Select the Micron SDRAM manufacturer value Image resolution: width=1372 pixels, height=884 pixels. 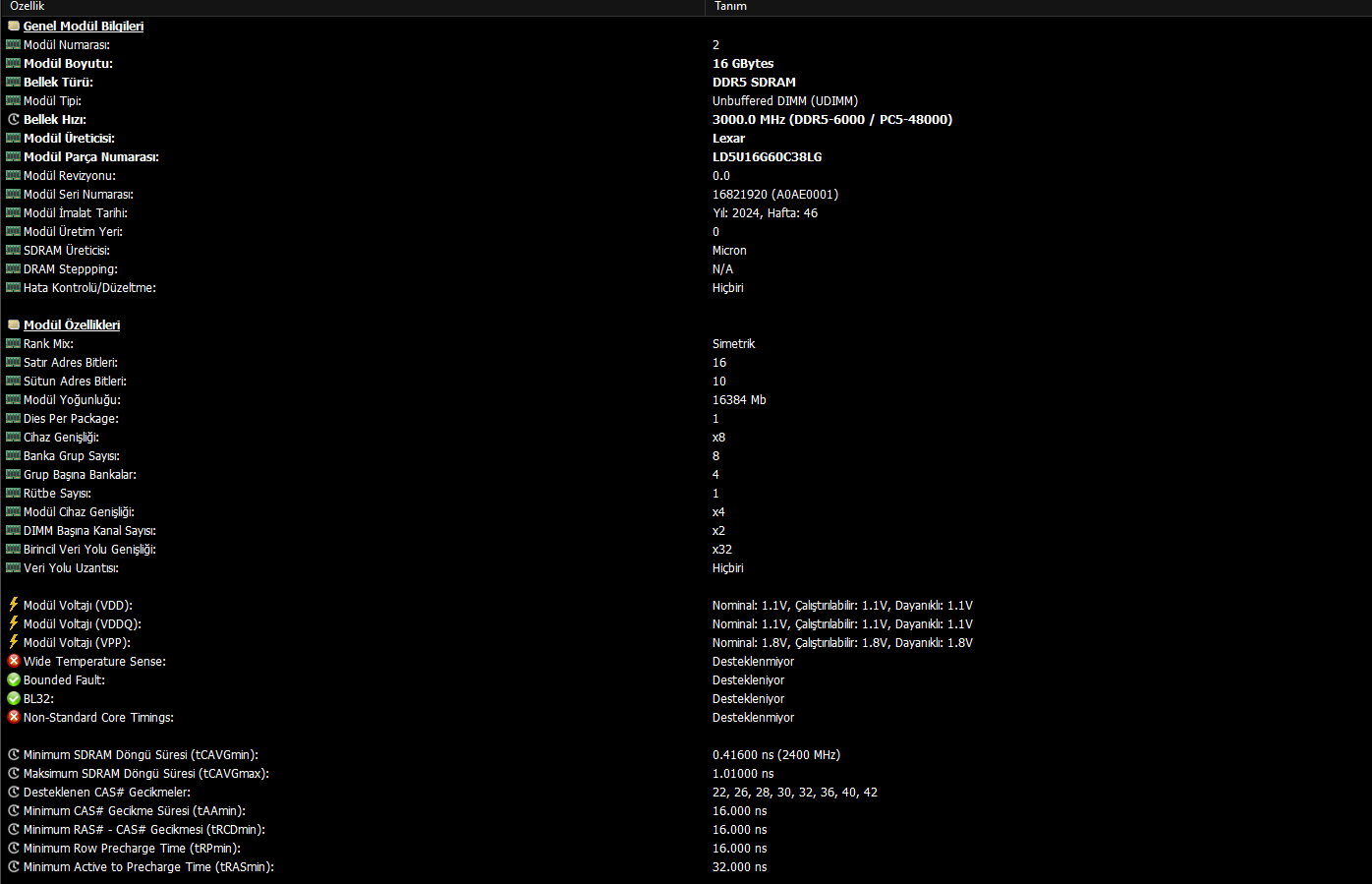(729, 251)
